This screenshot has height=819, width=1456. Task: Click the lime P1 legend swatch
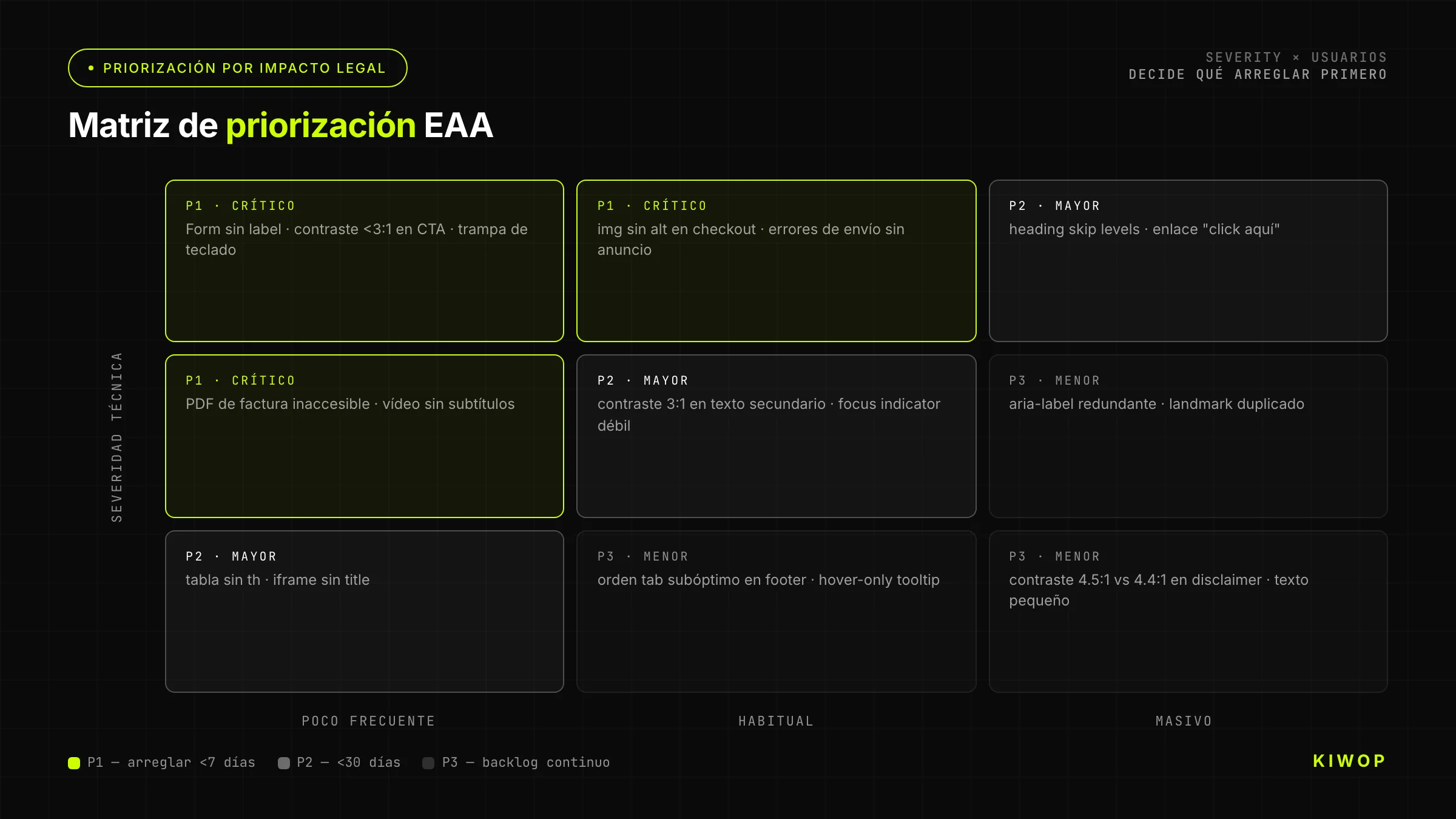click(74, 763)
